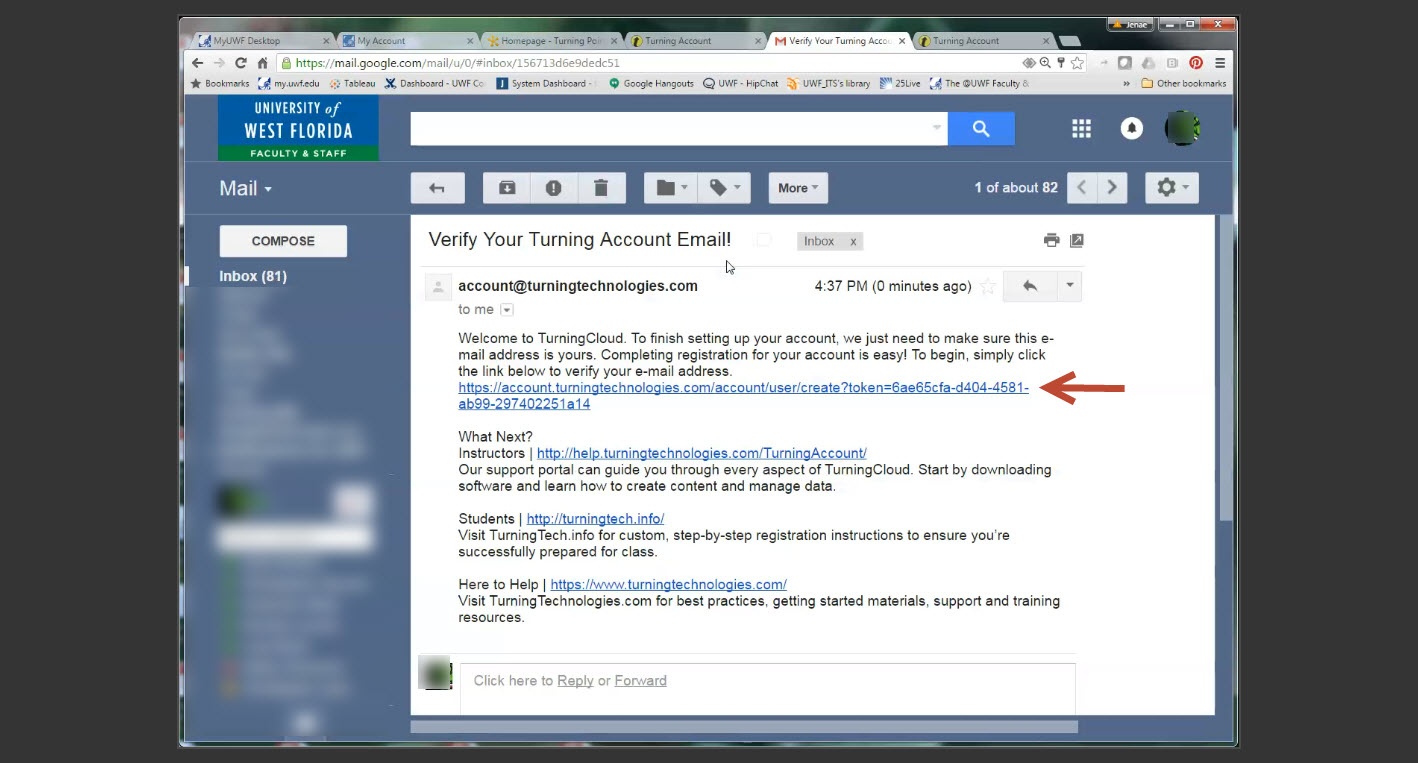The image size is (1418, 763).
Task: Click the Pinterest extension icon
Action: point(1196,62)
